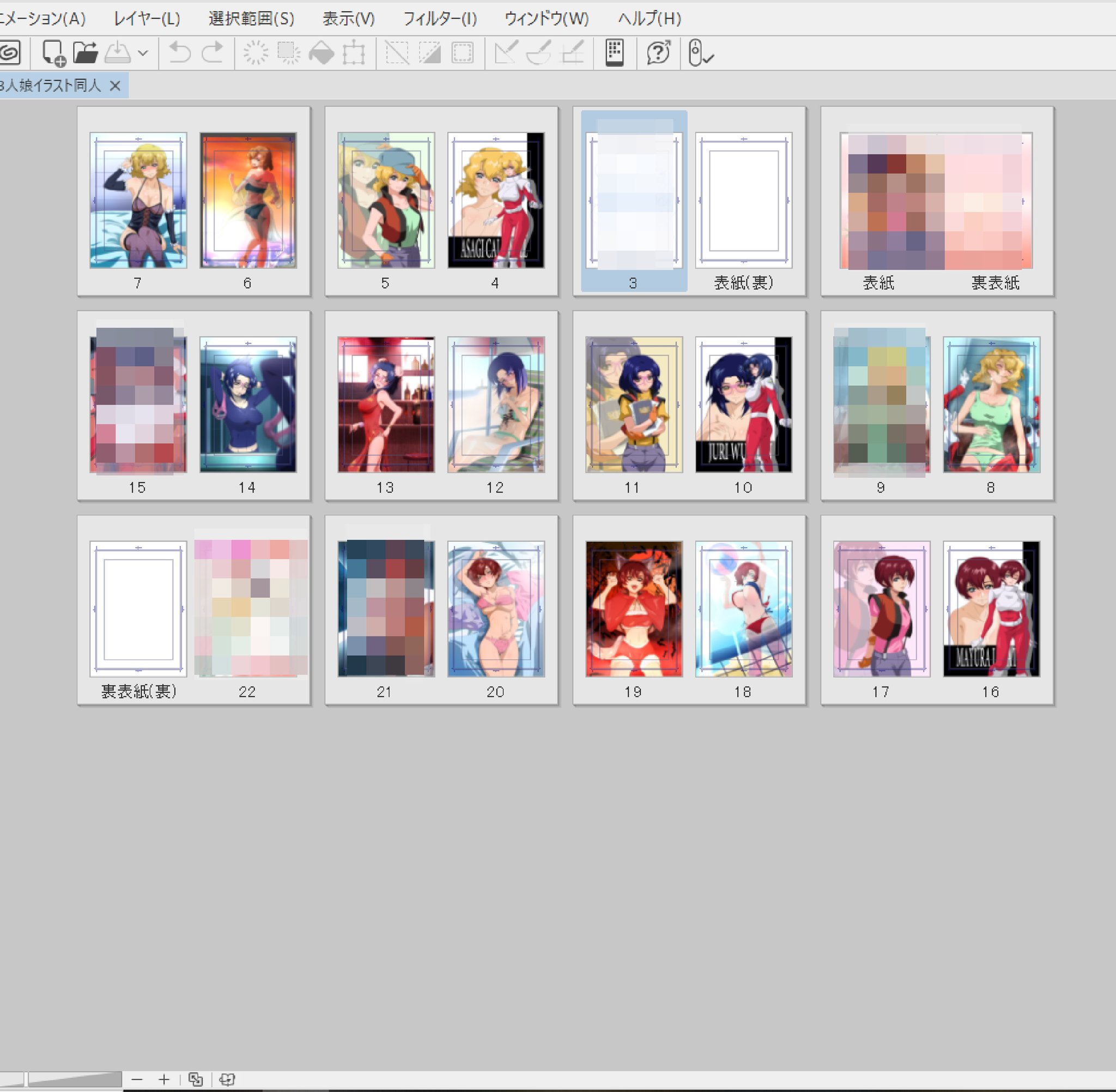This screenshot has height=1092, width=1116.
Task: Select page 12 thumbnail
Action: pyautogui.click(x=496, y=404)
